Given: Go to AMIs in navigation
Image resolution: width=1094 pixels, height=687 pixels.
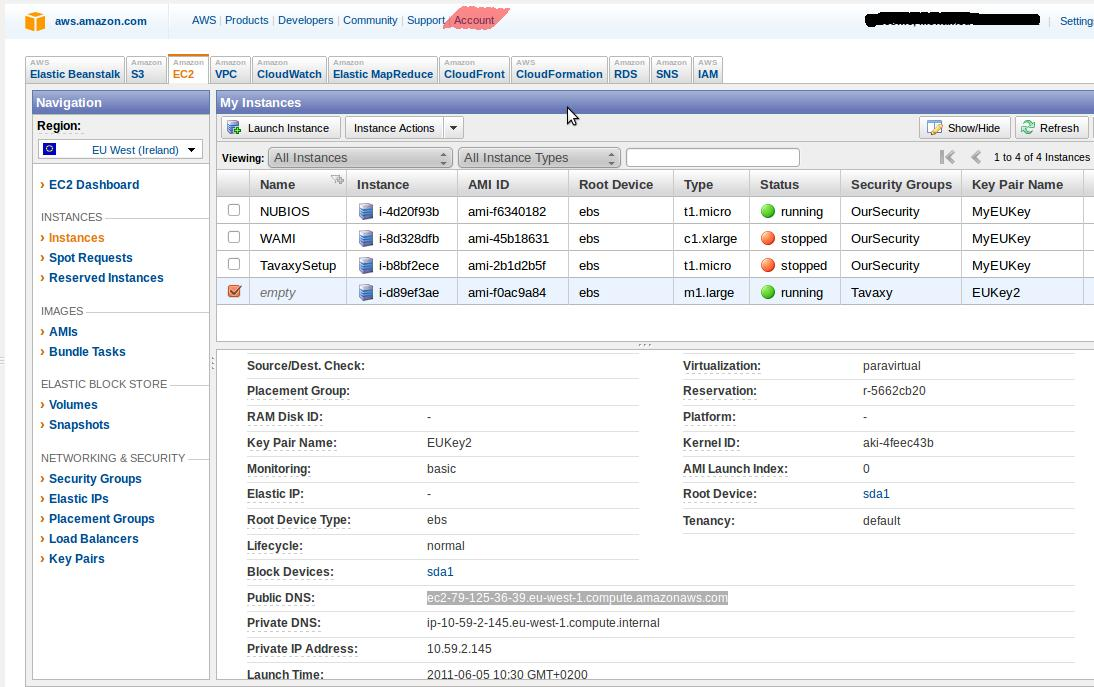Looking at the screenshot, I should point(63,332).
